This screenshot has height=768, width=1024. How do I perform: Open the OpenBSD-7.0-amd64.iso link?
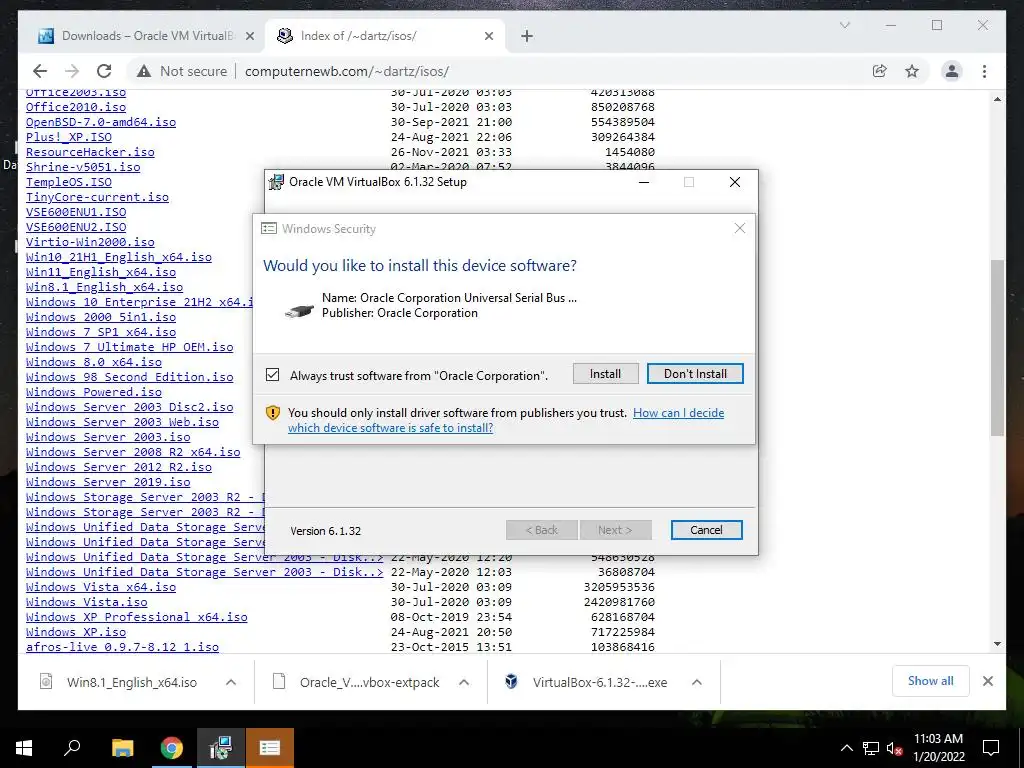pyautogui.click(x=101, y=122)
